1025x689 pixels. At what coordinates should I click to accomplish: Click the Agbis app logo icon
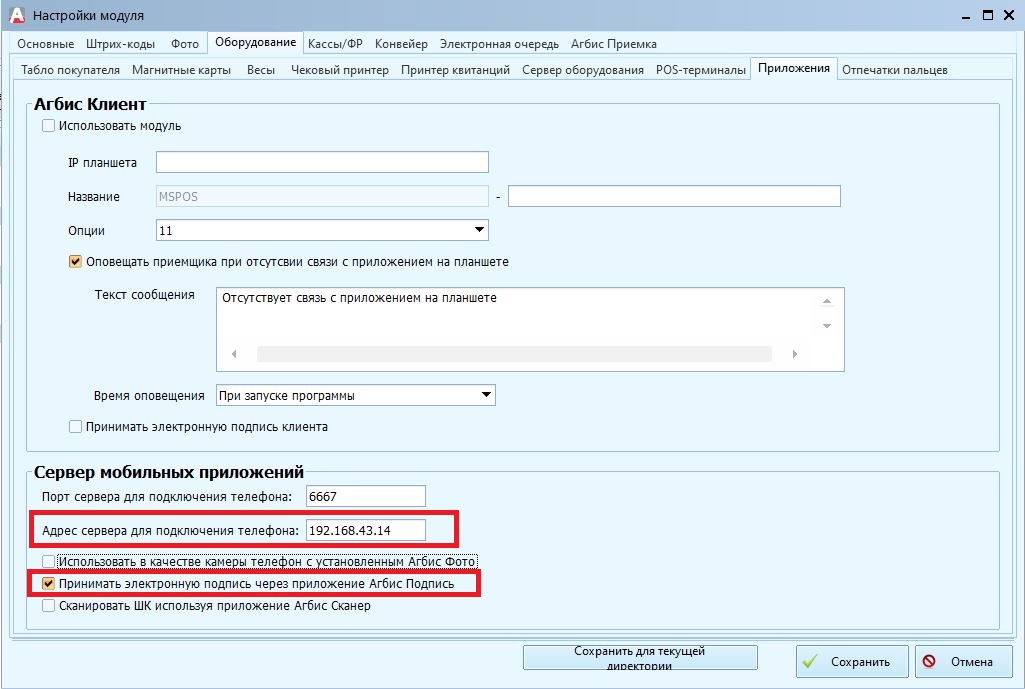(x=16, y=14)
